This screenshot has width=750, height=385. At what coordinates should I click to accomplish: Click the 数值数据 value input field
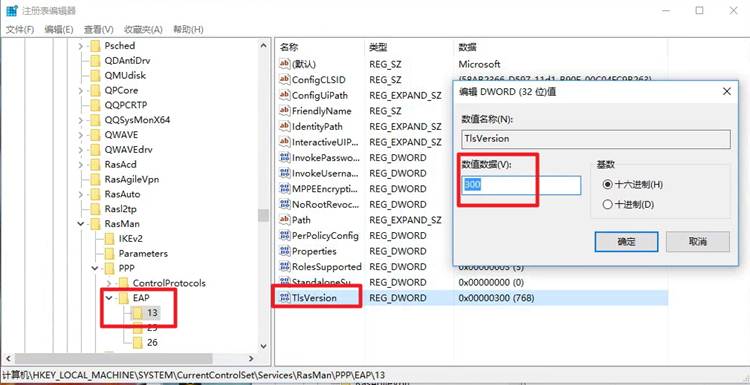[x=521, y=185]
